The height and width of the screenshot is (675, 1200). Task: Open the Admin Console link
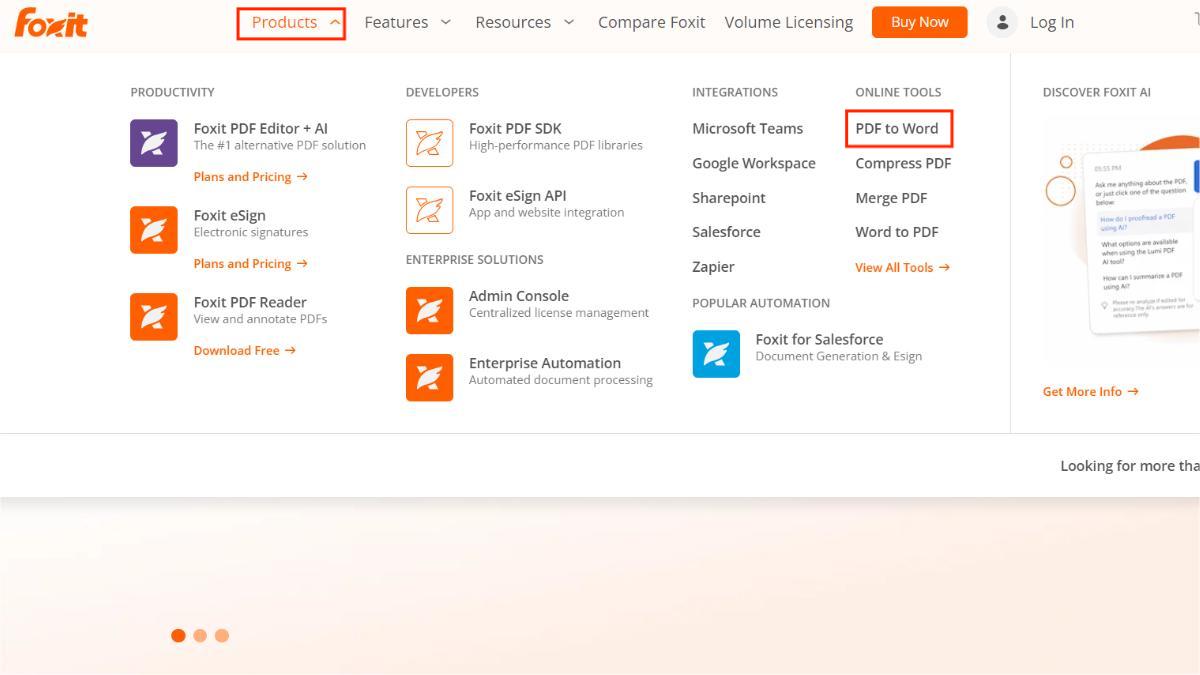point(519,296)
